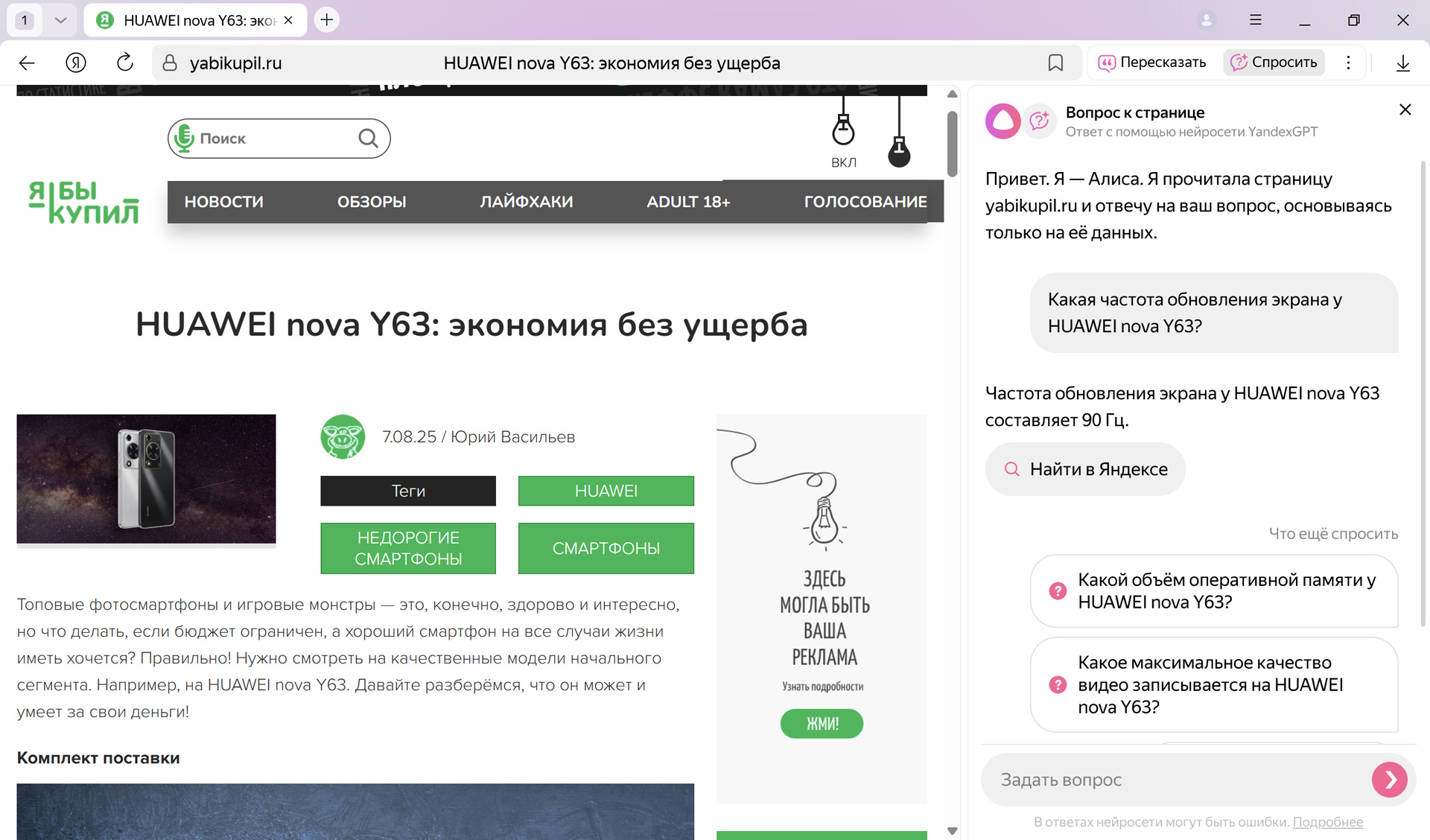The height and width of the screenshot is (840, 1430).
Task: Click the Пересказать button
Action: point(1152,63)
